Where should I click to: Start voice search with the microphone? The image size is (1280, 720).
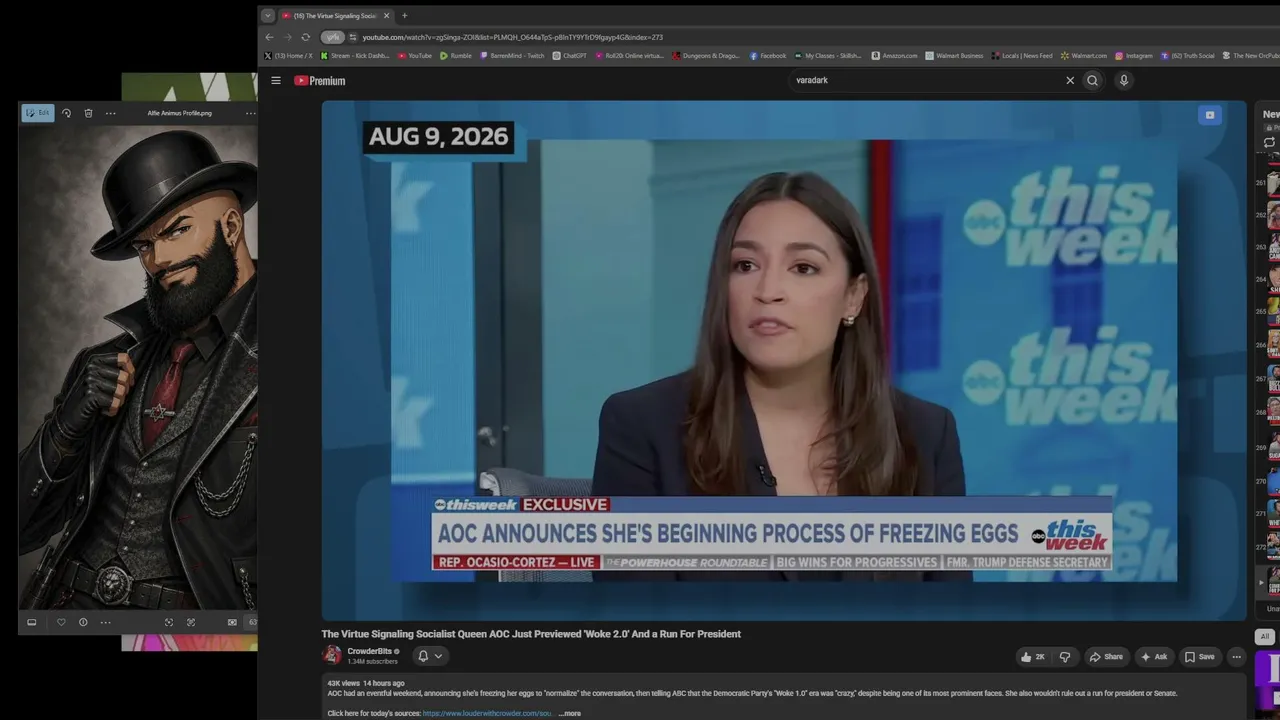pos(1124,80)
